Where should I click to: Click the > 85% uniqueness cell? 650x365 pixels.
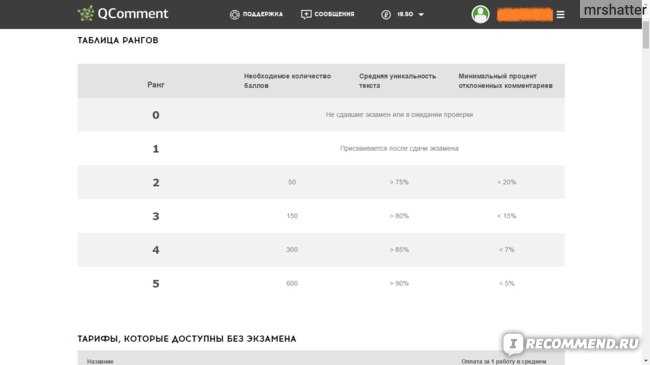[x=399, y=250]
